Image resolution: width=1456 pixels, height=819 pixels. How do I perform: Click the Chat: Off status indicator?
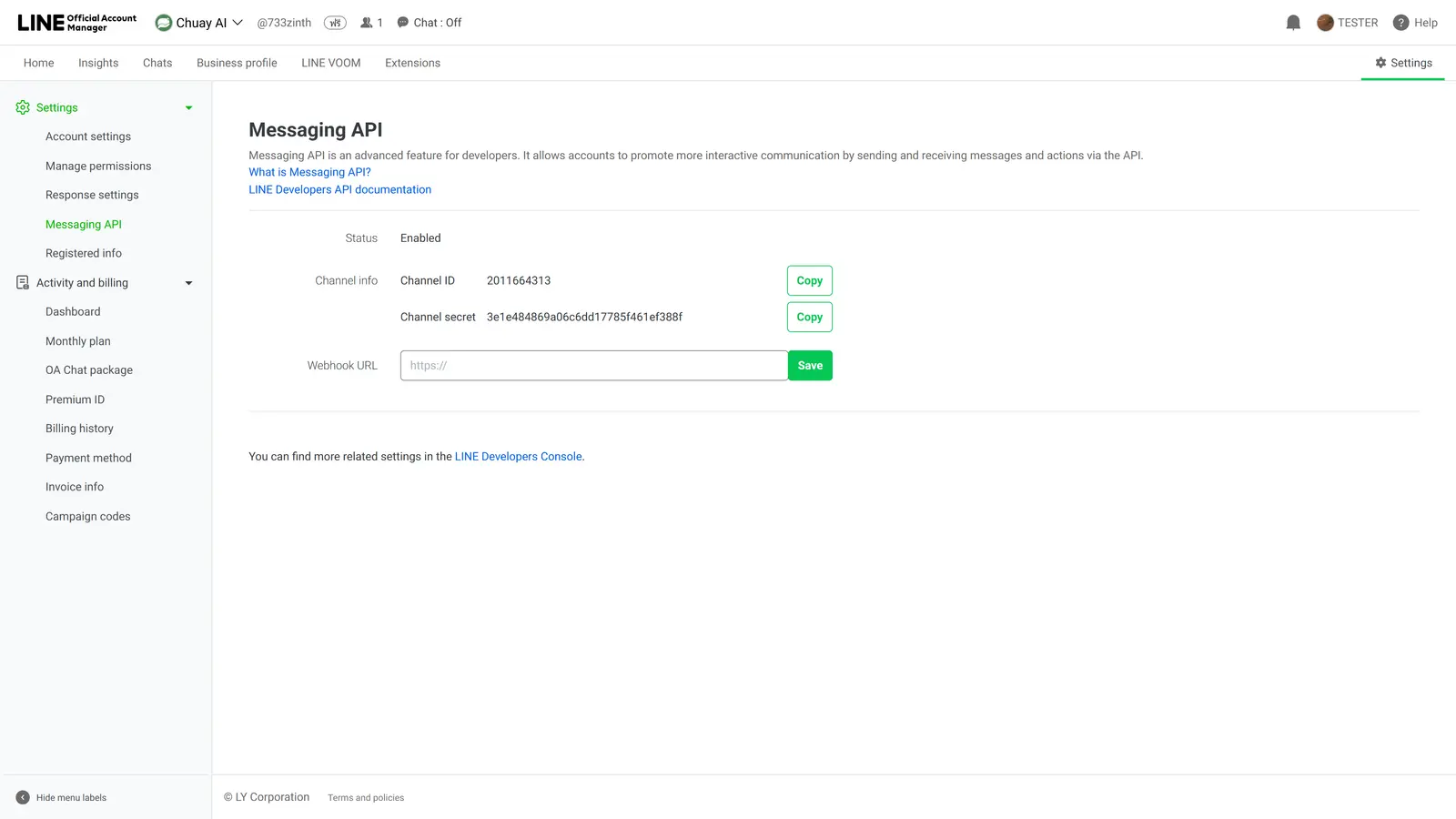430,23
